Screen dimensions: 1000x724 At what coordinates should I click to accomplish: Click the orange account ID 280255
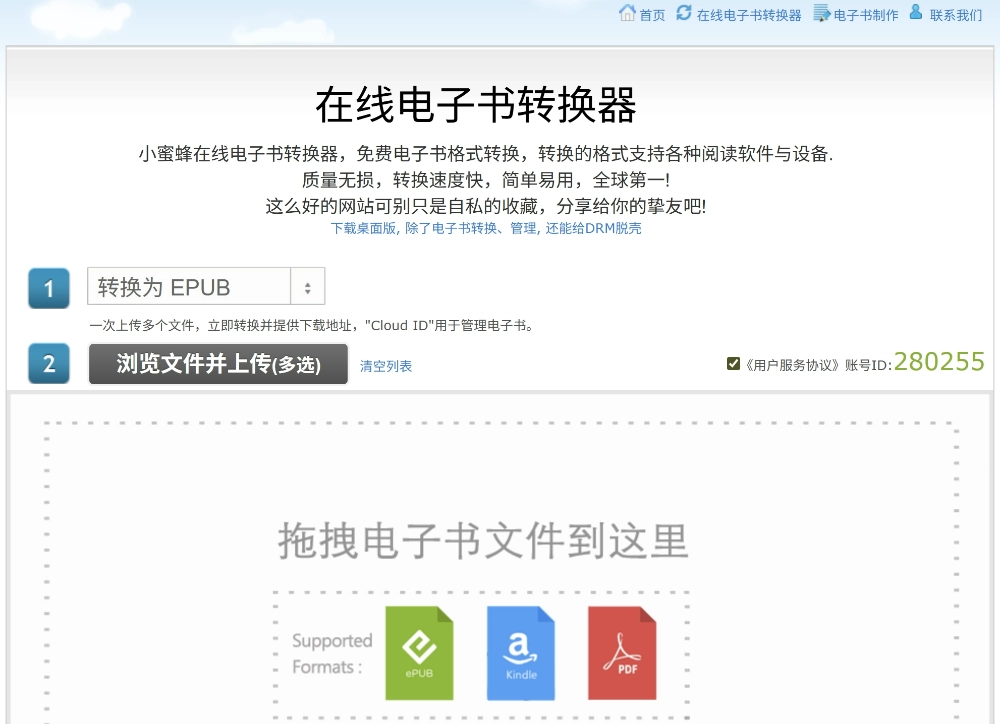(x=938, y=362)
